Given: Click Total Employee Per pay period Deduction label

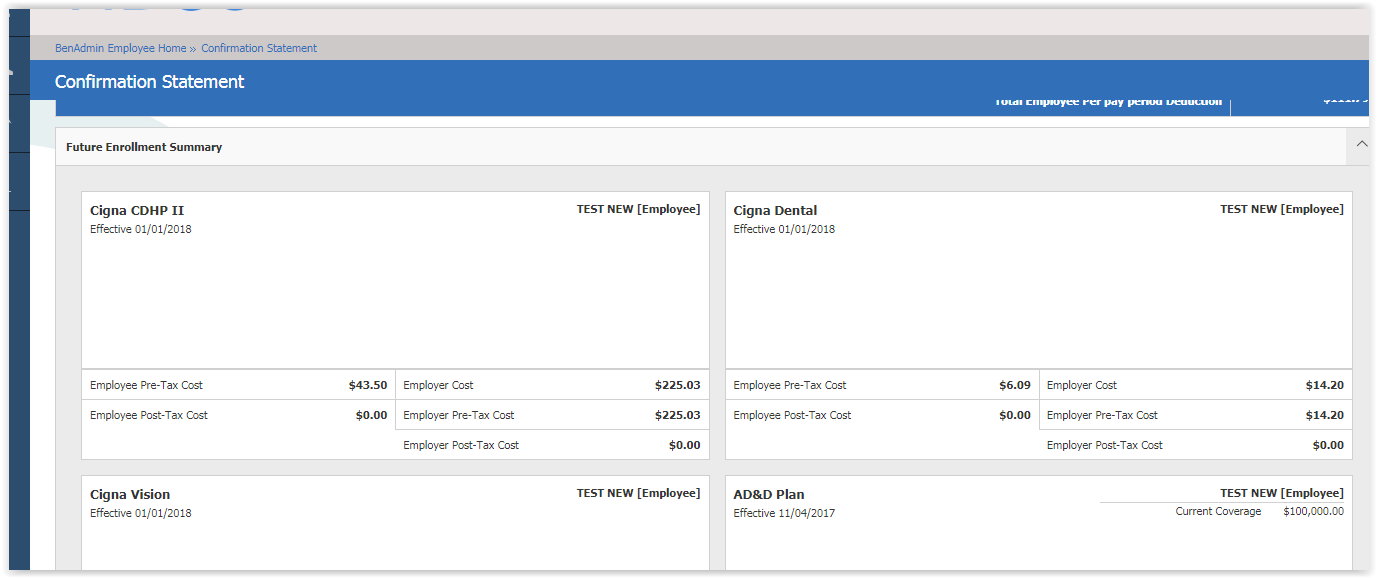Looking at the screenshot, I should pos(1108,102).
